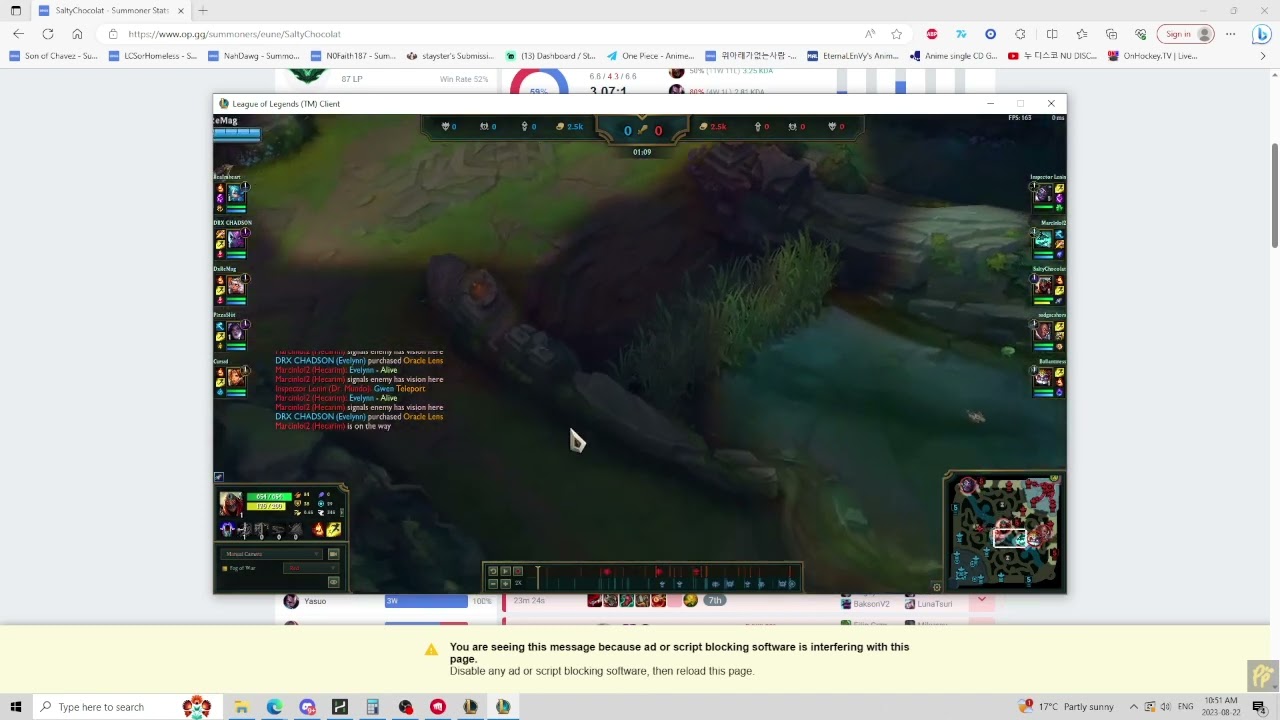Click the red record button in replay controls
This screenshot has height=720, width=1280.
click(518, 571)
